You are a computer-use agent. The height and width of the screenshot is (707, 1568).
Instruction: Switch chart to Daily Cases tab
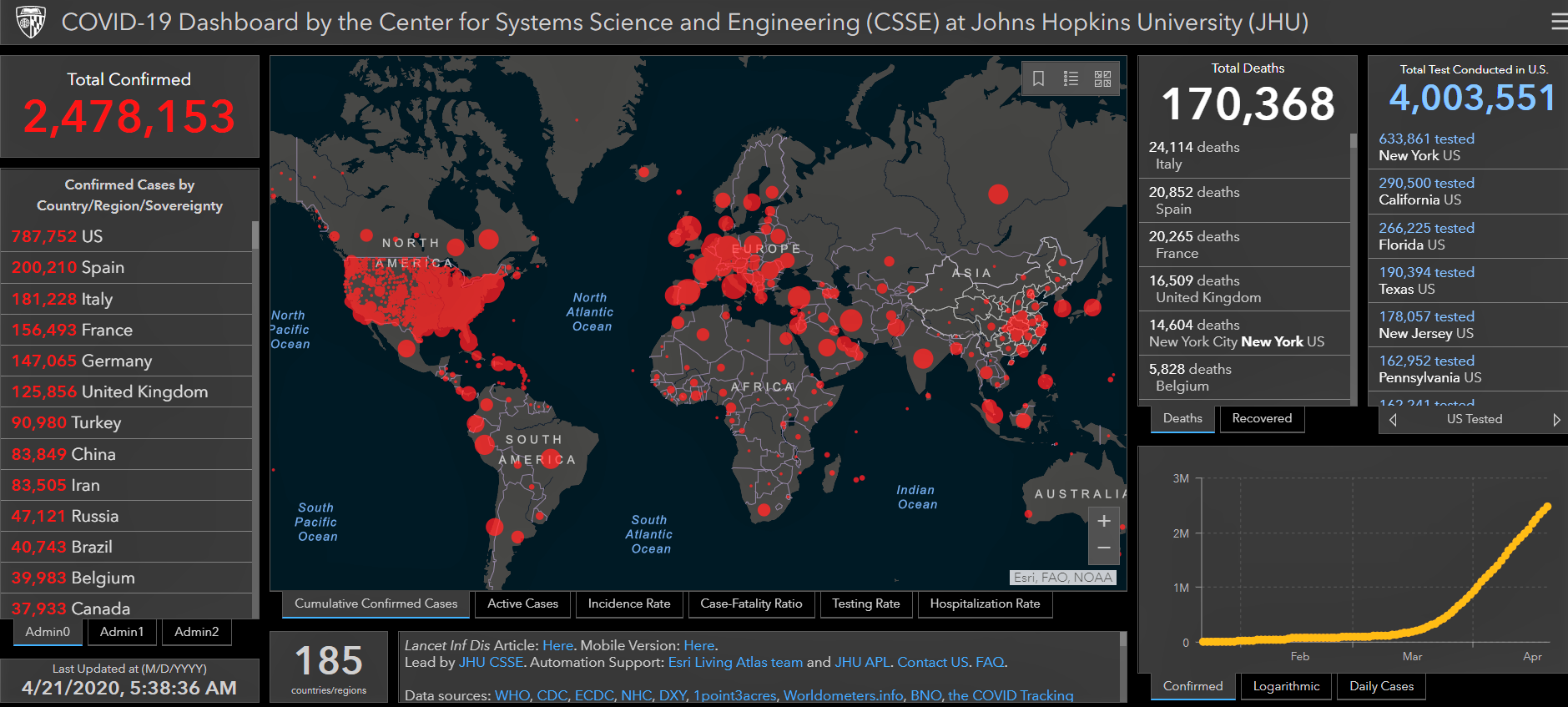coord(1381,686)
